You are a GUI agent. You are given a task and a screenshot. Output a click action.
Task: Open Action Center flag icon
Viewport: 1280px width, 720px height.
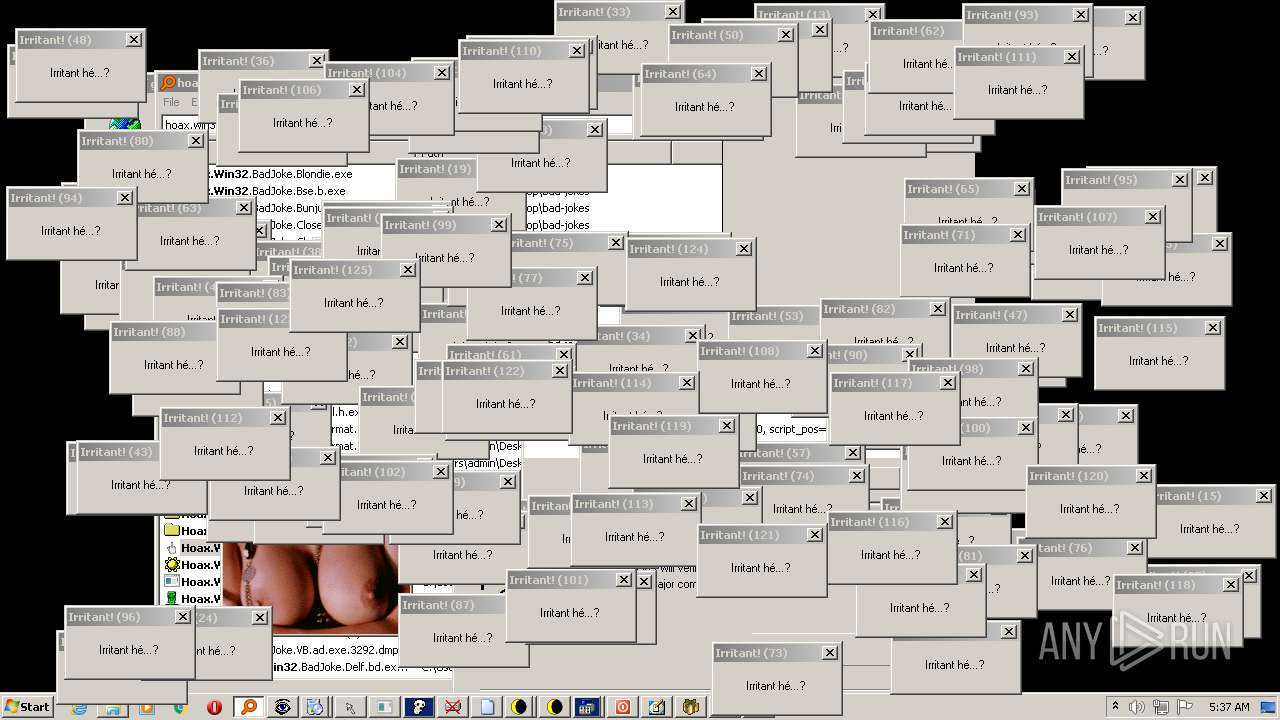coord(1184,707)
